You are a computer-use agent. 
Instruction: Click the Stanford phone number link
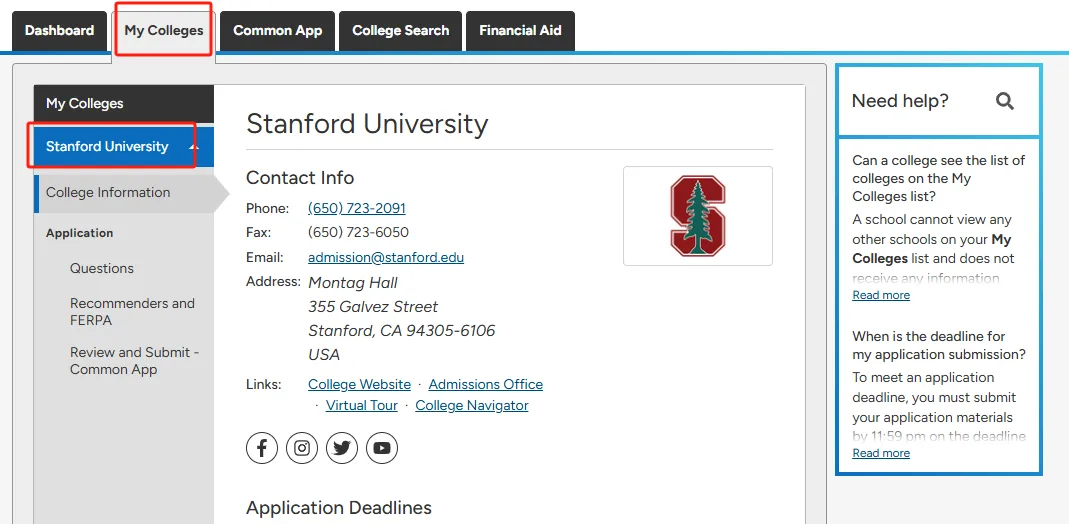coord(357,209)
